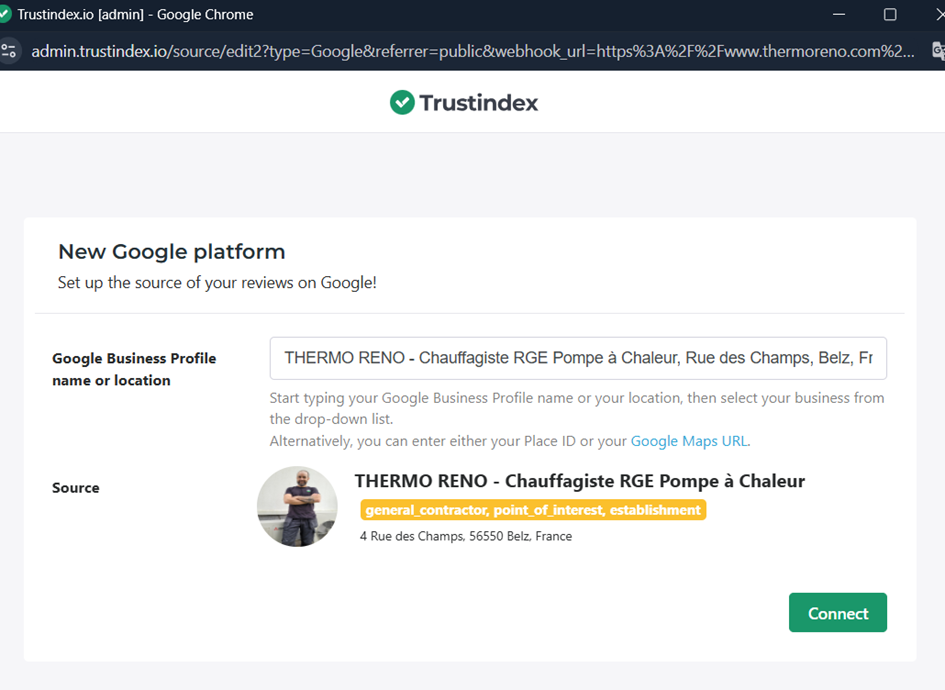Click the 'Source' label
Screen dimensions: 945x690
pos(75,488)
